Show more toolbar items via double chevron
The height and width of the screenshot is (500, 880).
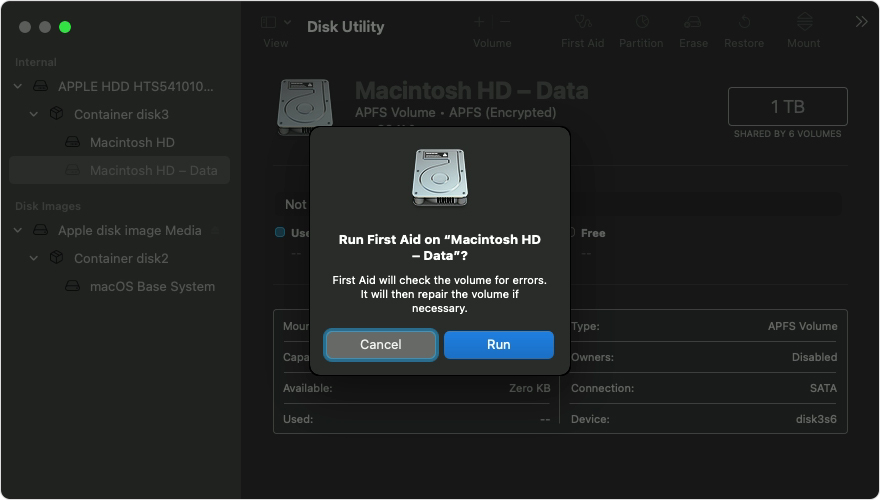coord(861,22)
